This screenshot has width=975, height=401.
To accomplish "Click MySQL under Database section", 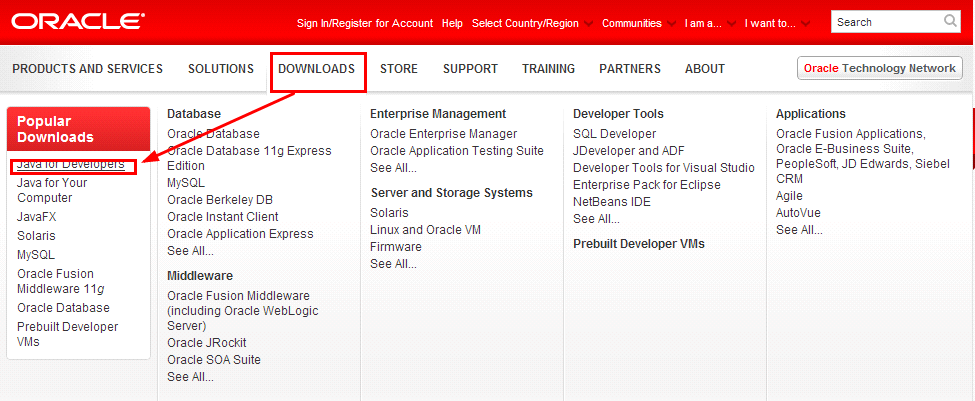I will pos(186,183).
